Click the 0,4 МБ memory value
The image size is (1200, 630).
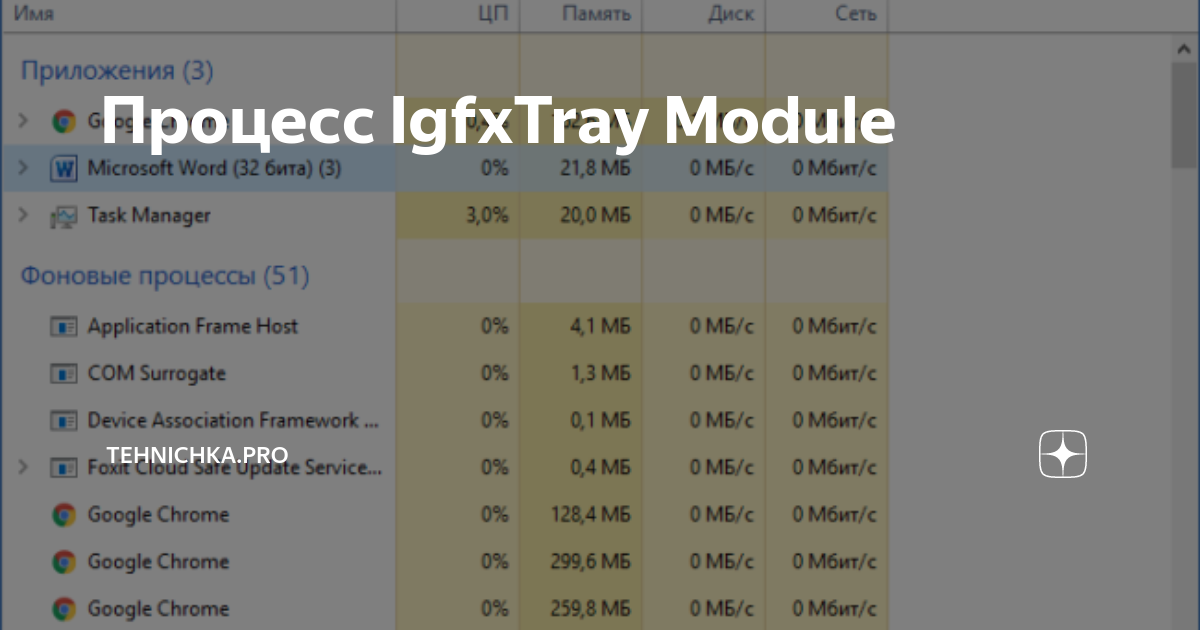click(601, 467)
